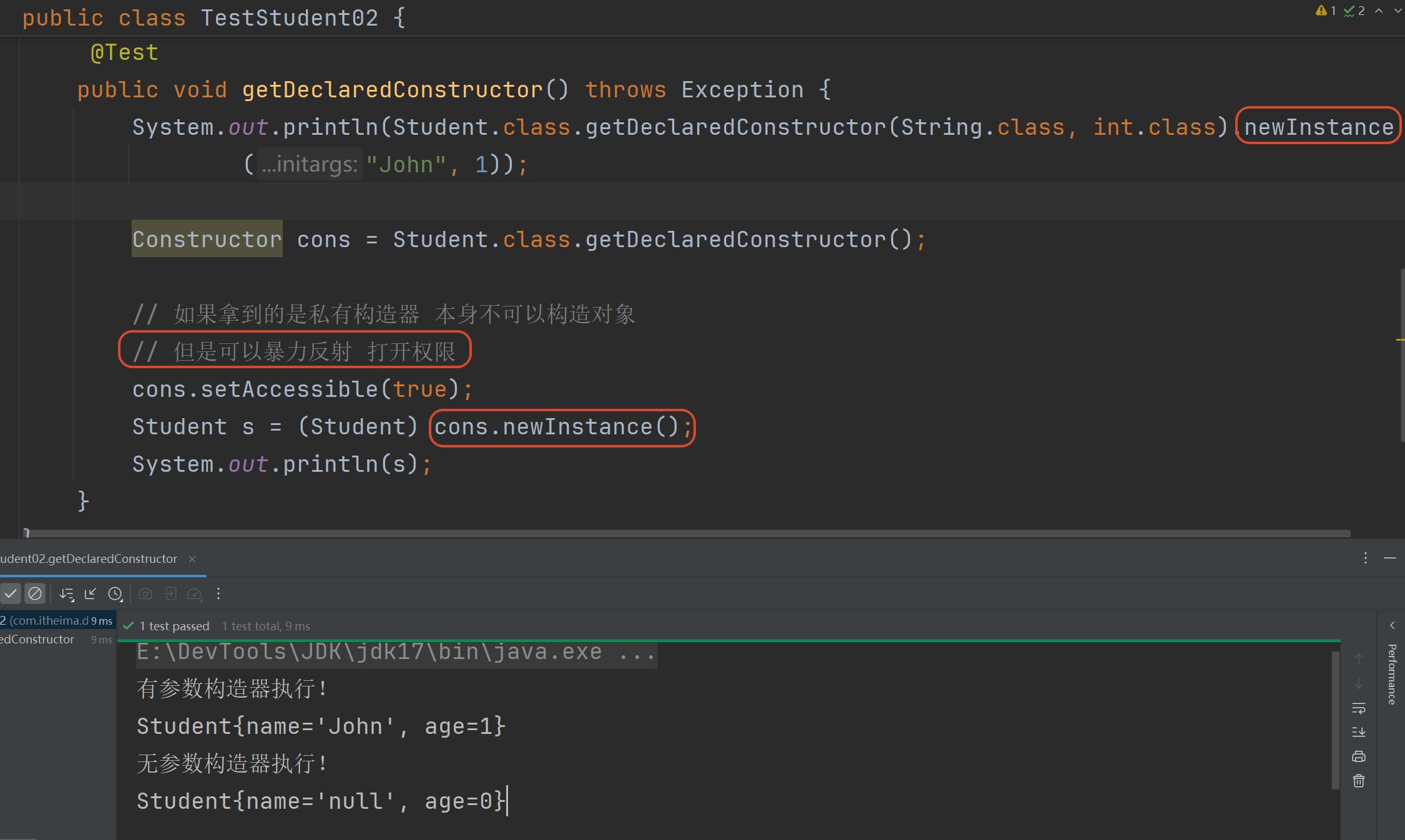
Task: Click the collapse all tests icon
Action: point(91,593)
